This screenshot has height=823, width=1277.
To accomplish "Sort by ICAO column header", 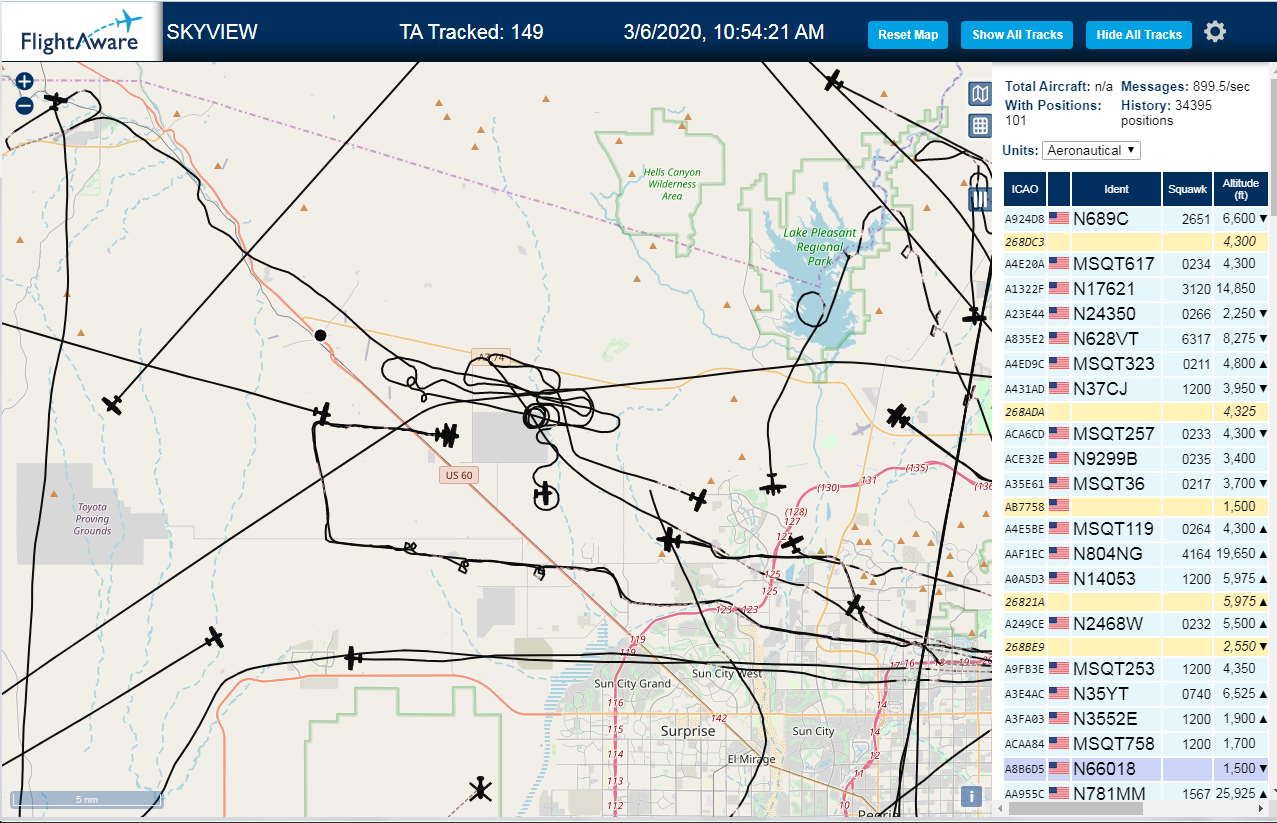I will 1024,189.
